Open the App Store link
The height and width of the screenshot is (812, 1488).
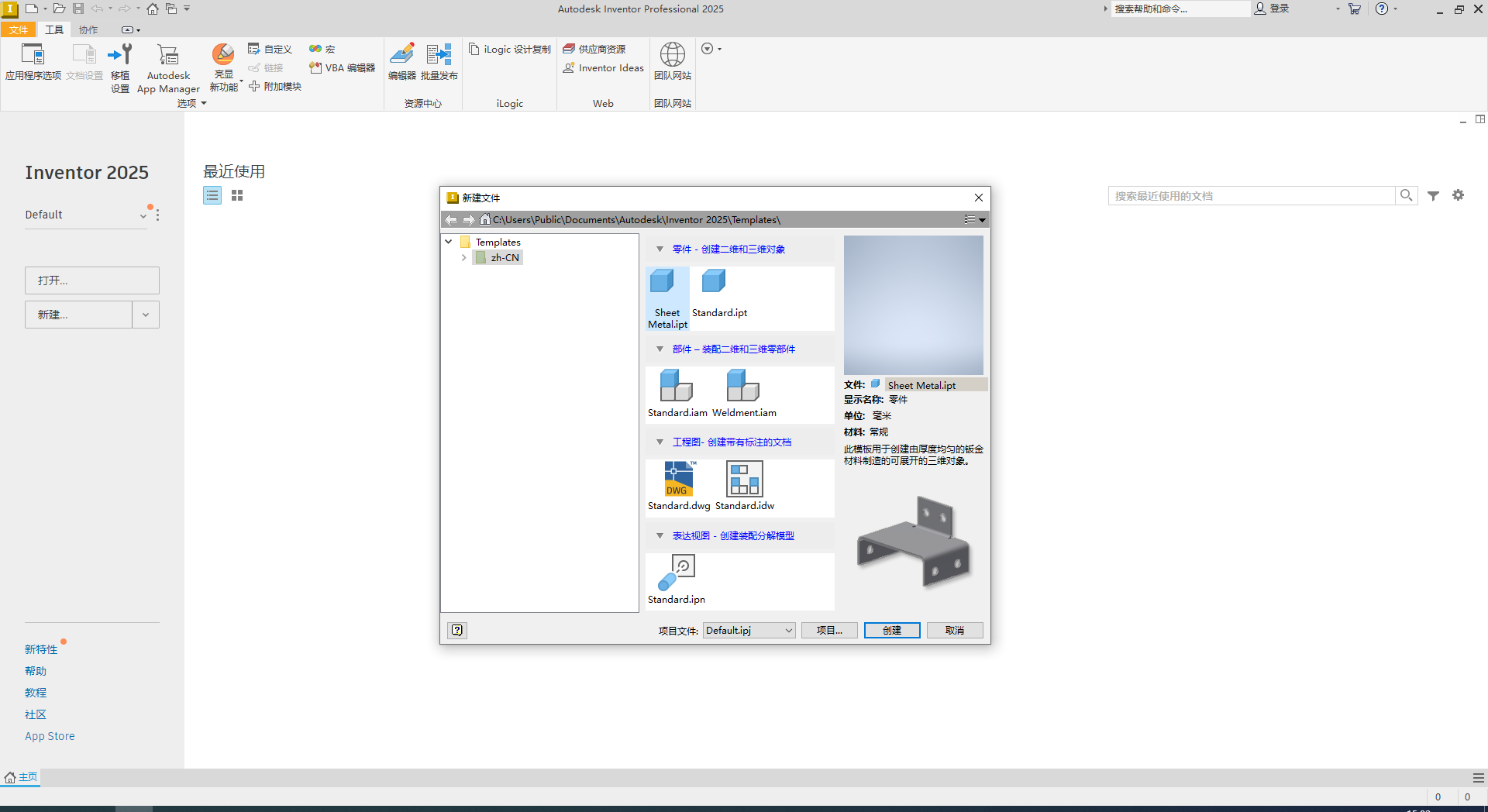point(50,735)
